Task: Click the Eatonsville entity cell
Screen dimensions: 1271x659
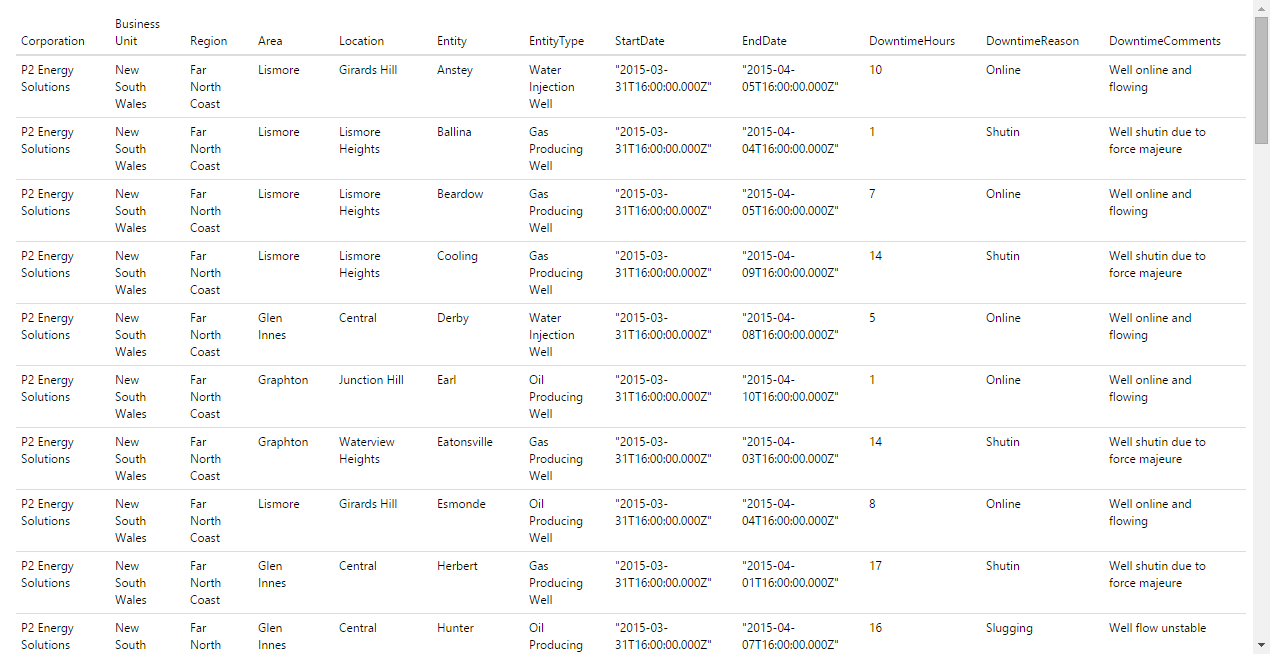Action: click(465, 442)
